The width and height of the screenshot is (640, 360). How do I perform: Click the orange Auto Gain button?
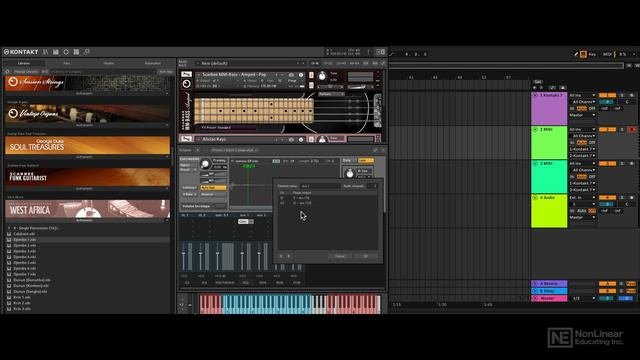(x=213, y=187)
